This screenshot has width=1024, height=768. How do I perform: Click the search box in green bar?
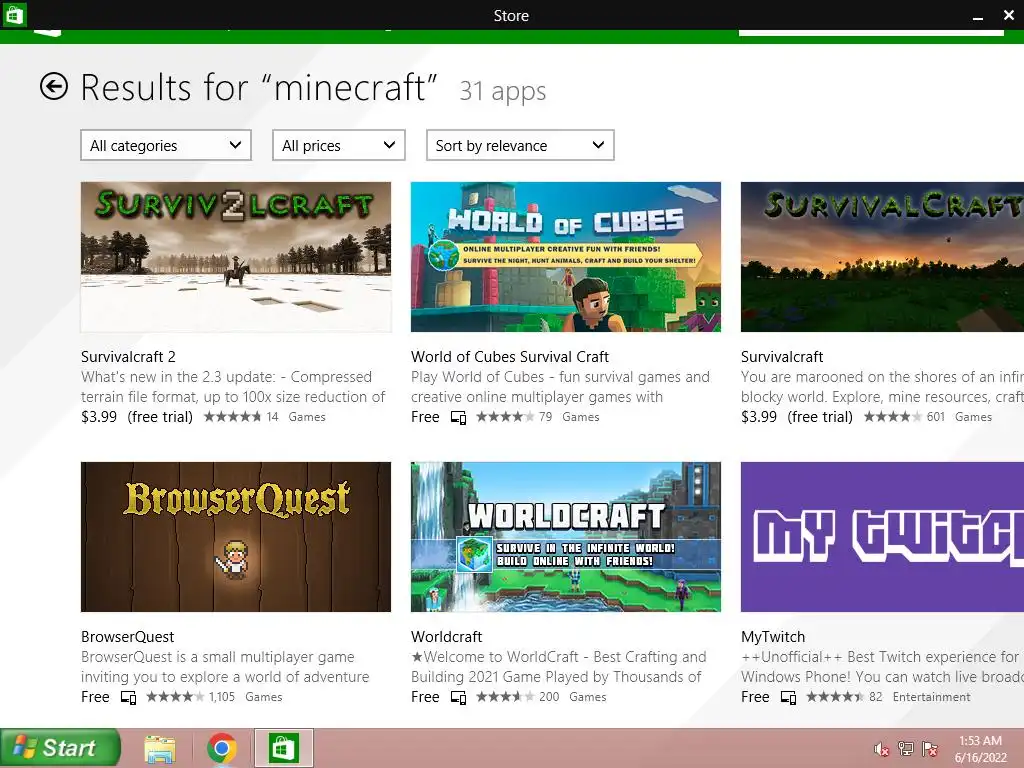pyautogui.click(x=871, y=32)
